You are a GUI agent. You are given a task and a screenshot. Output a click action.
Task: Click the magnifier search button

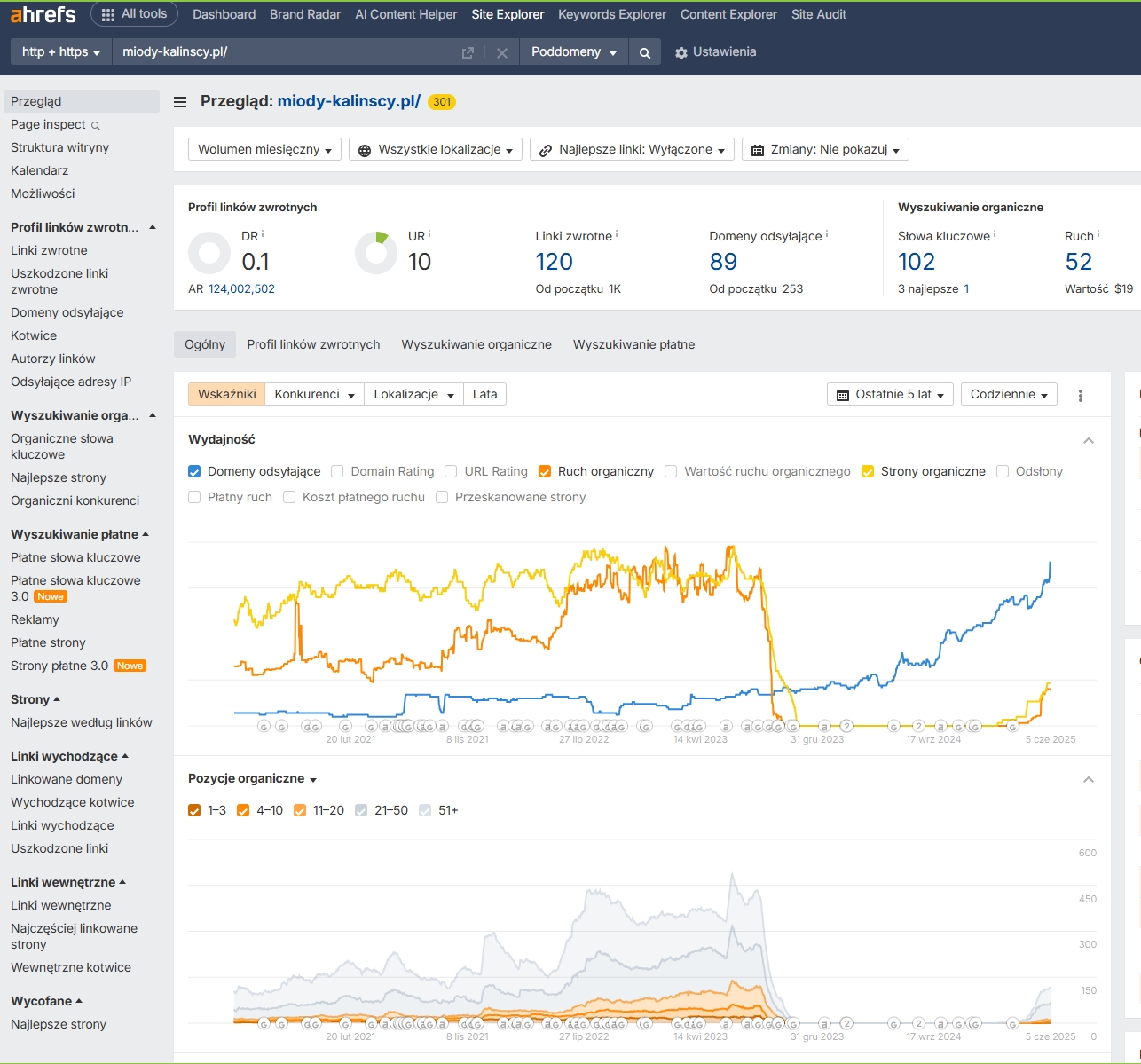click(645, 52)
